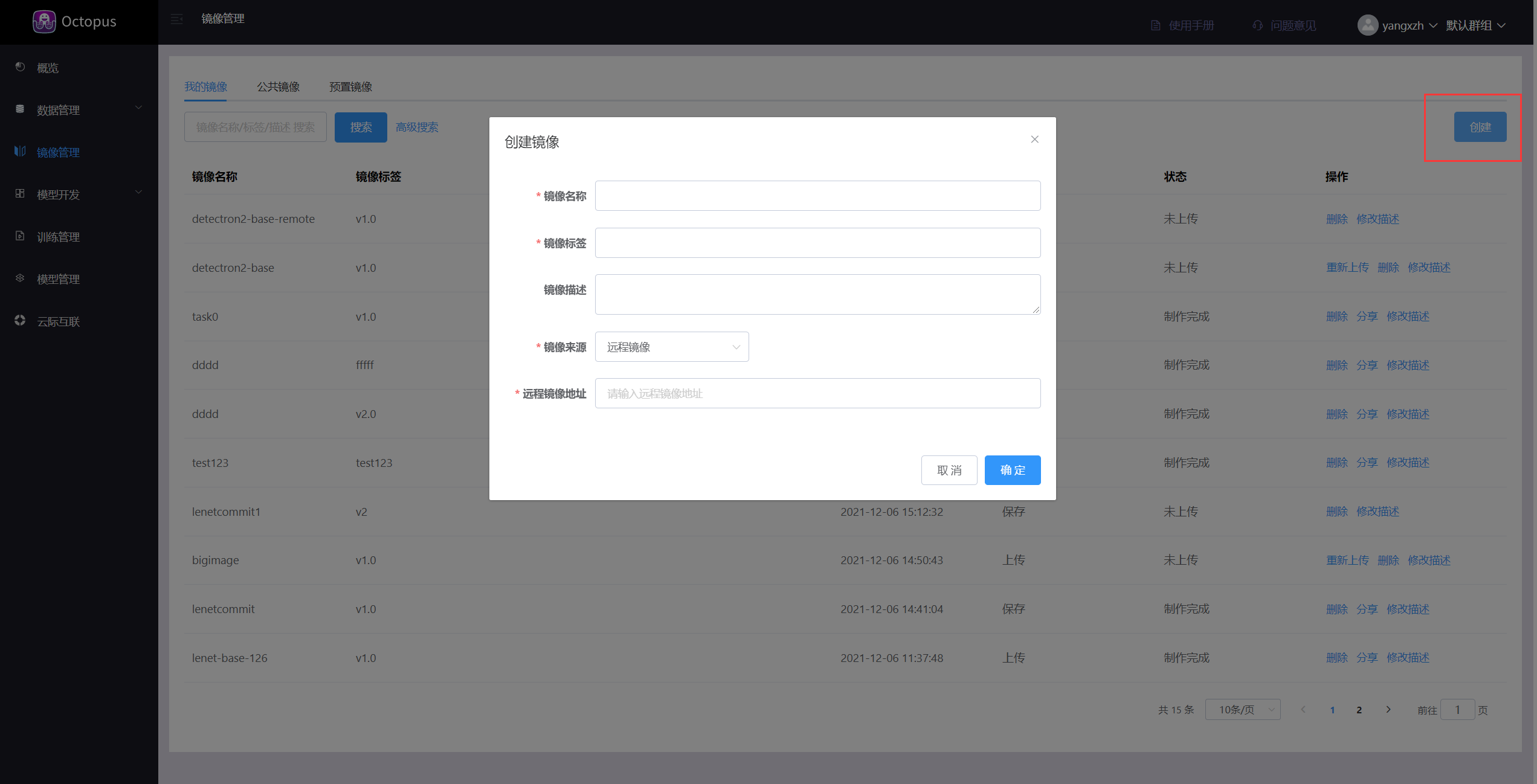
Task: Click 分享 for lenet-base-126 row
Action: pyautogui.click(x=1367, y=658)
